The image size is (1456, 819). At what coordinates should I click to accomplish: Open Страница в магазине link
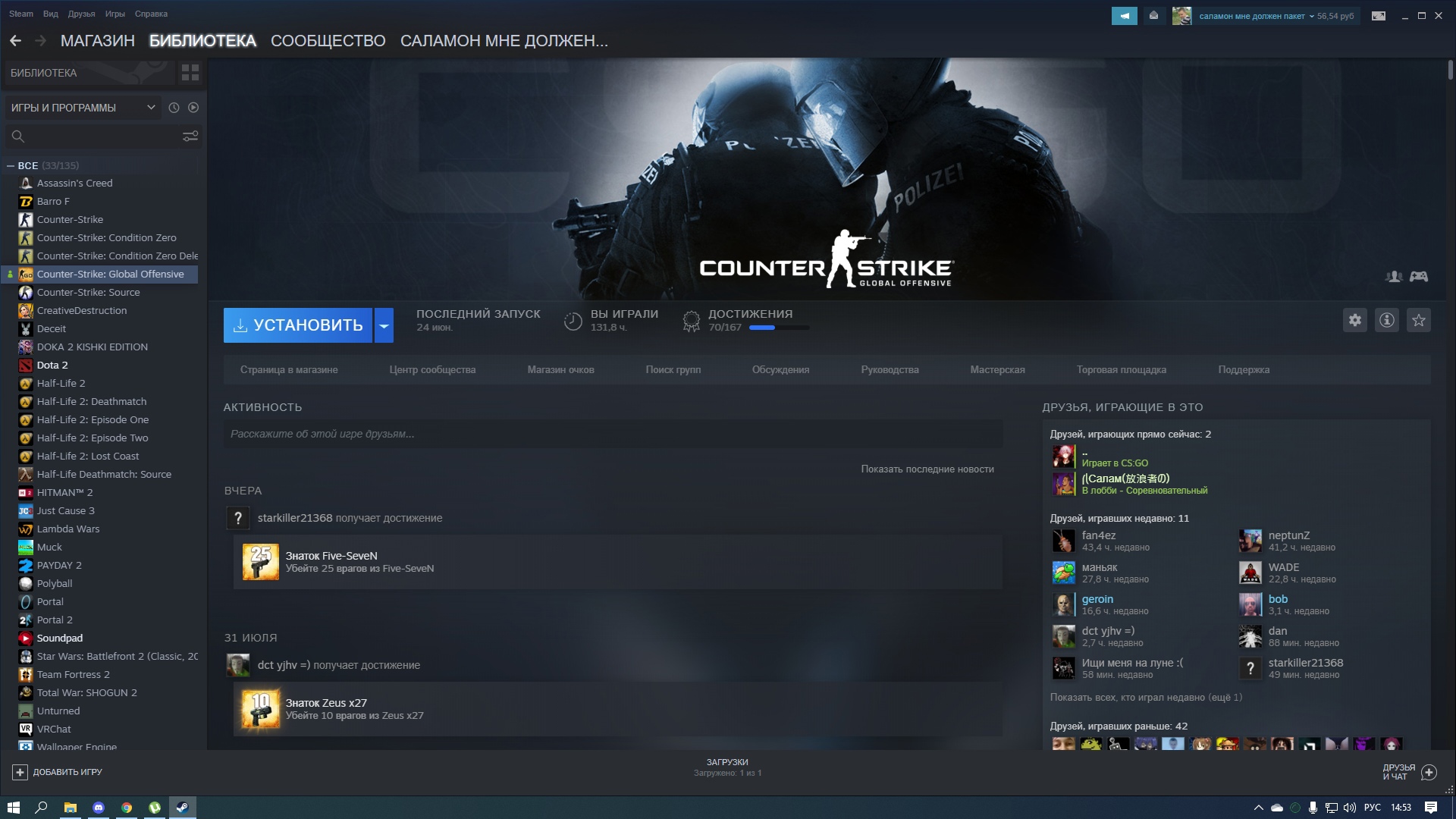tap(289, 370)
